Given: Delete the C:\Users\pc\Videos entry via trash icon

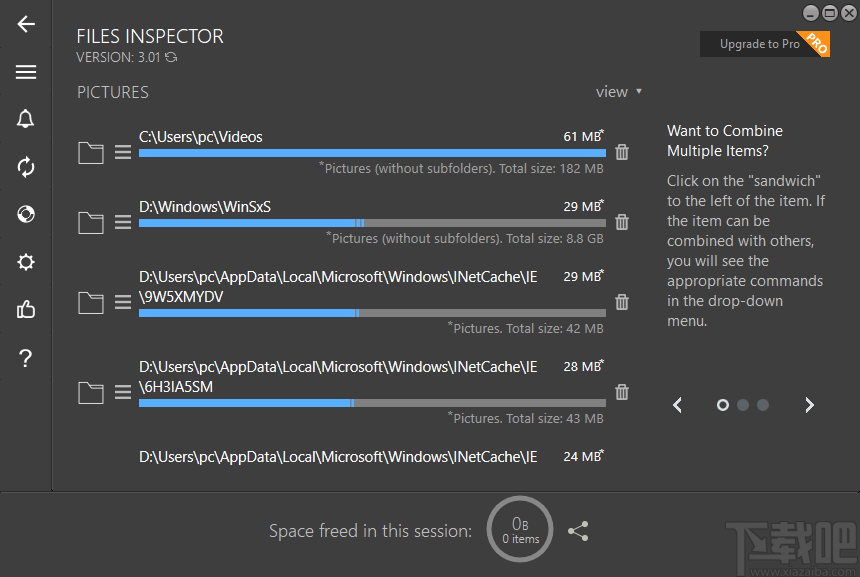Looking at the screenshot, I should (621, 152).
